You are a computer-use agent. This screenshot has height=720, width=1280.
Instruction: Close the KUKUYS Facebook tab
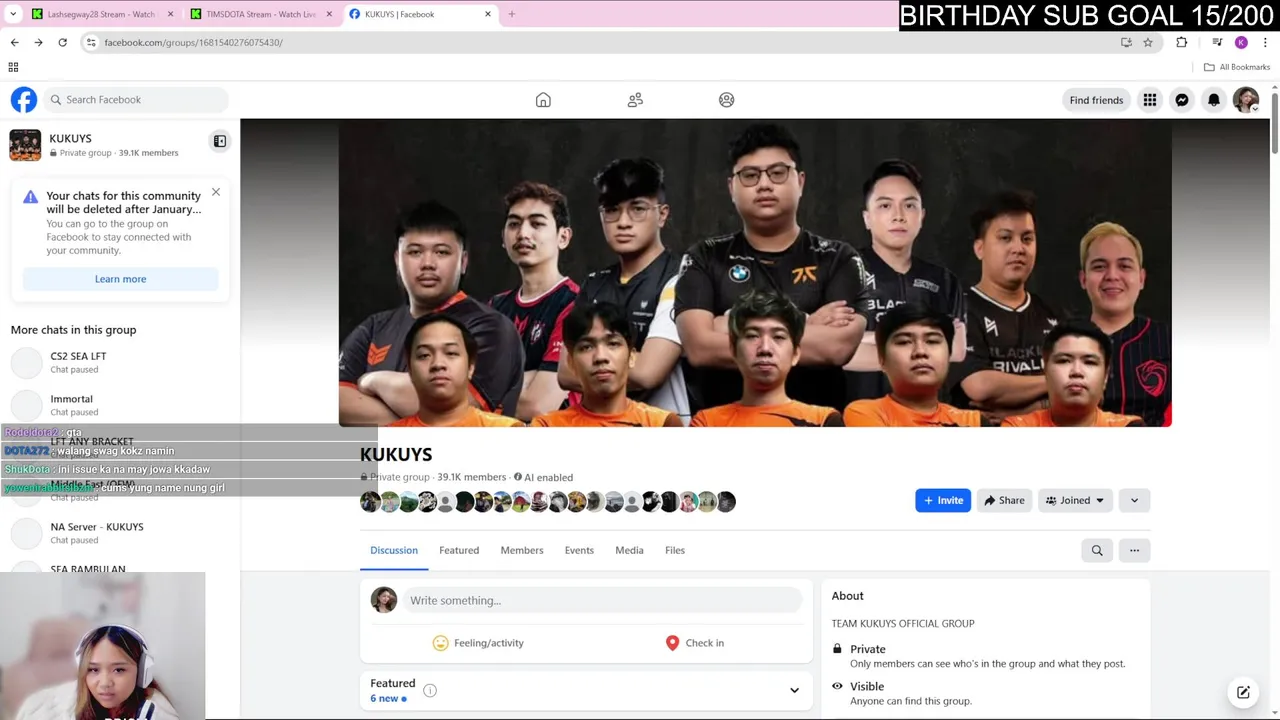pos(488,14)
